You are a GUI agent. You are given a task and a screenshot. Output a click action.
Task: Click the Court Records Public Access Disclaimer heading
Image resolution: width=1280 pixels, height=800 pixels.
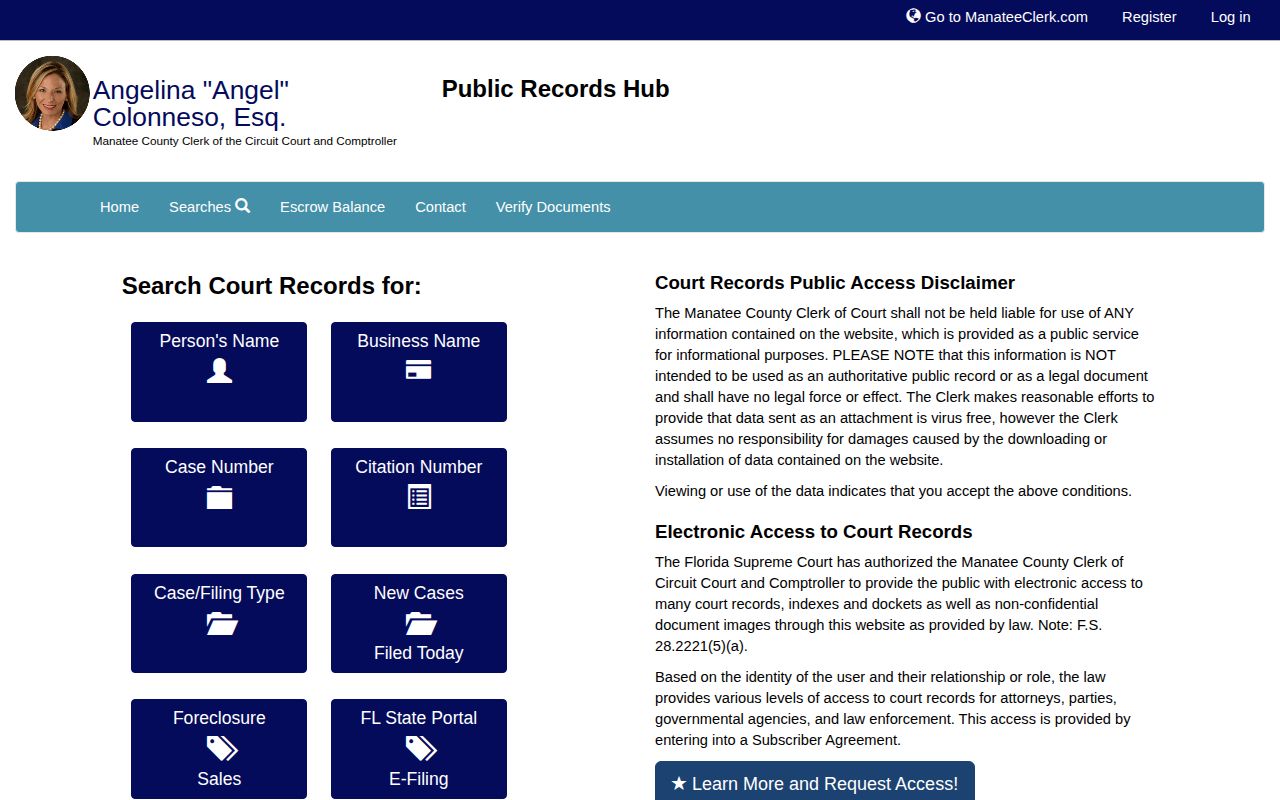(x=835, y=283)
